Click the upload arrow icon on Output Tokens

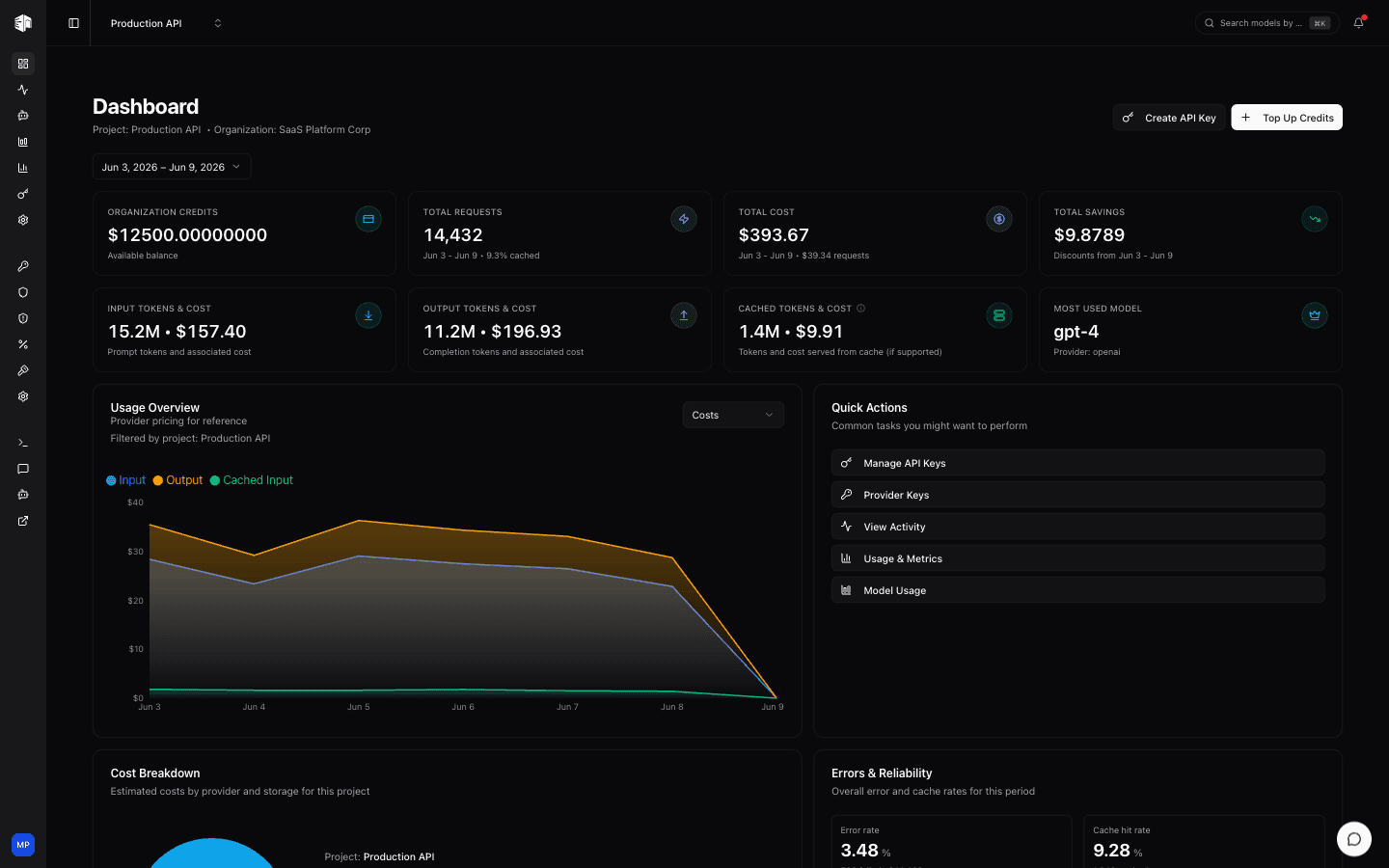click(x=684, y=315)
